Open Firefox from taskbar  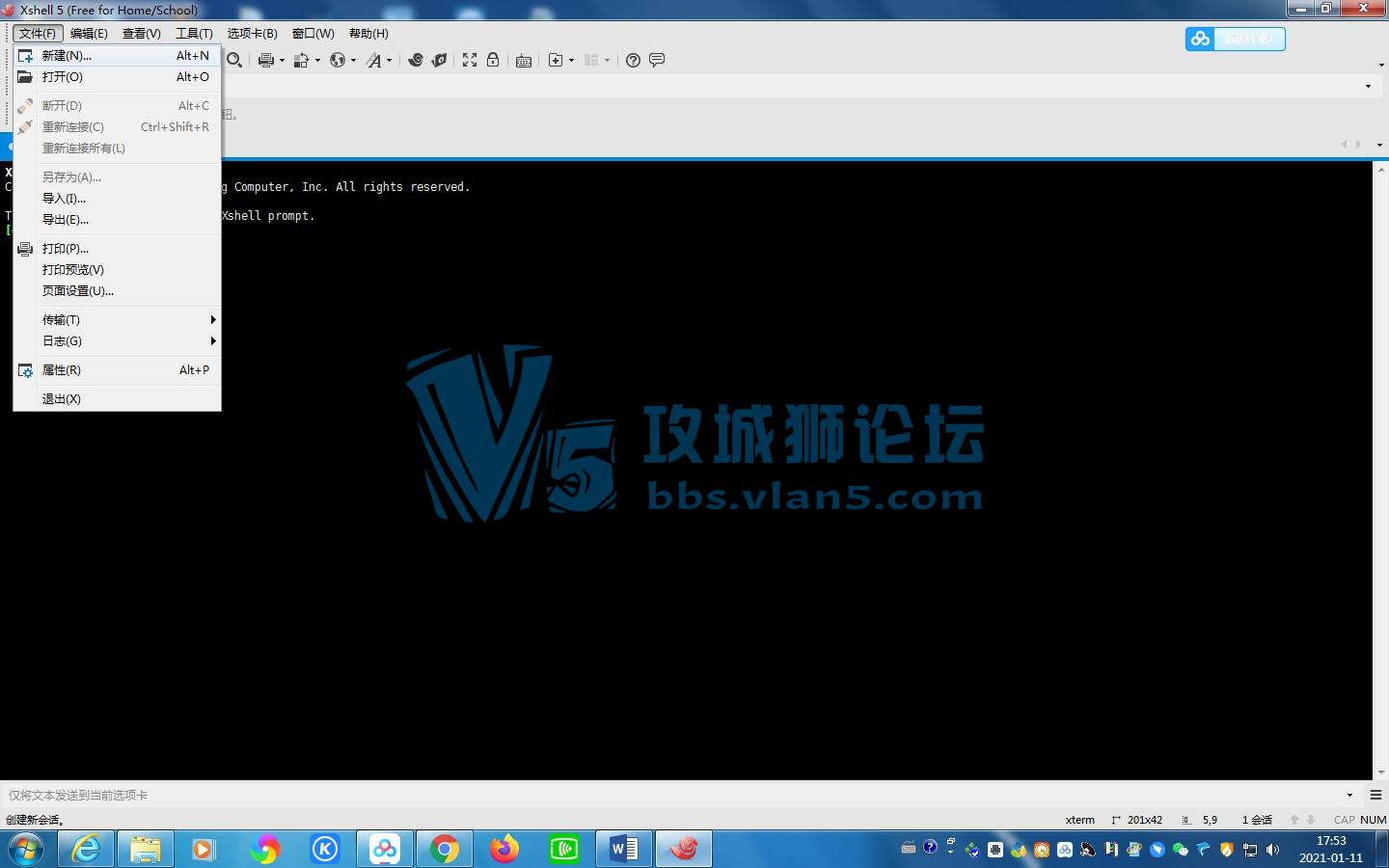tap(504, 850)
